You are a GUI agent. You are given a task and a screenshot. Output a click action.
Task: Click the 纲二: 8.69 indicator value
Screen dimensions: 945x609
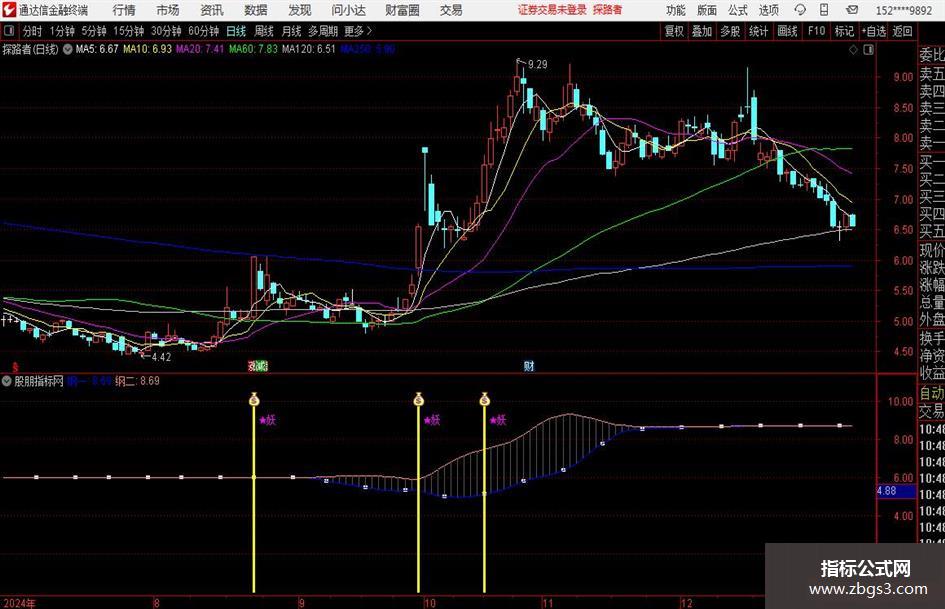137,381
